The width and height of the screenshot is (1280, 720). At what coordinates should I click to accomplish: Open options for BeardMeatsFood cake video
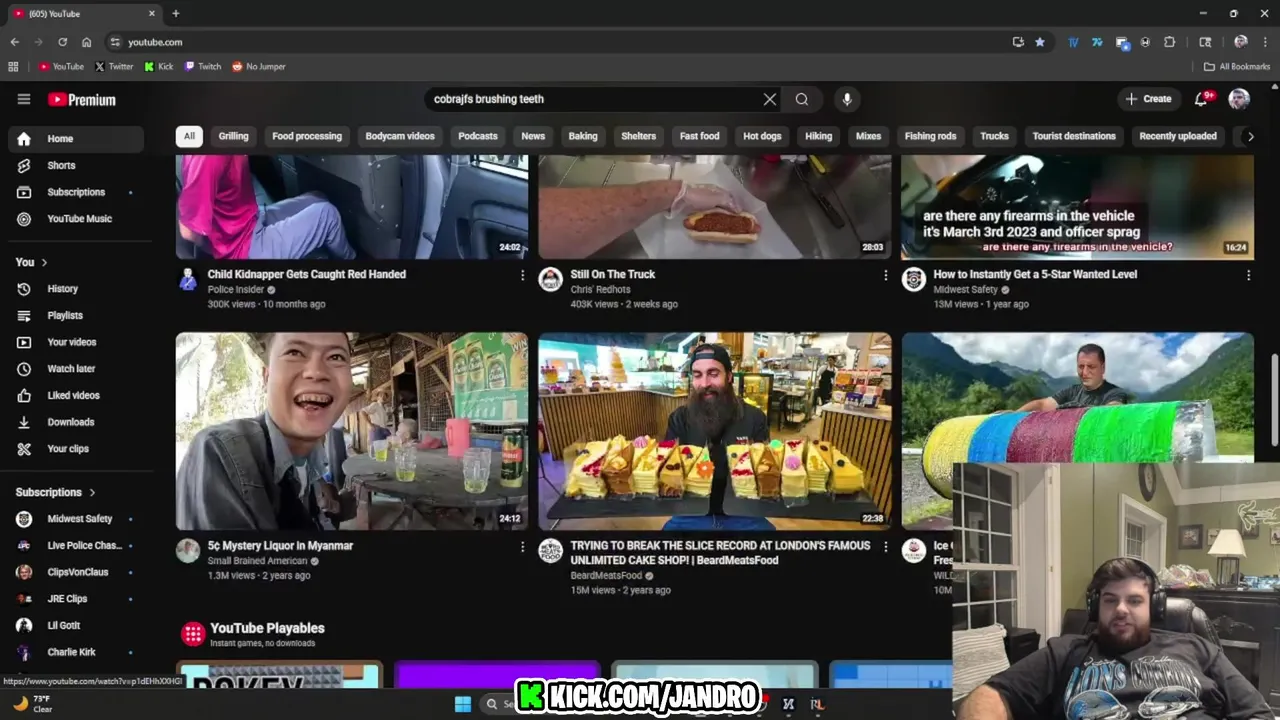pyautogui.click(x=885, y=547)
